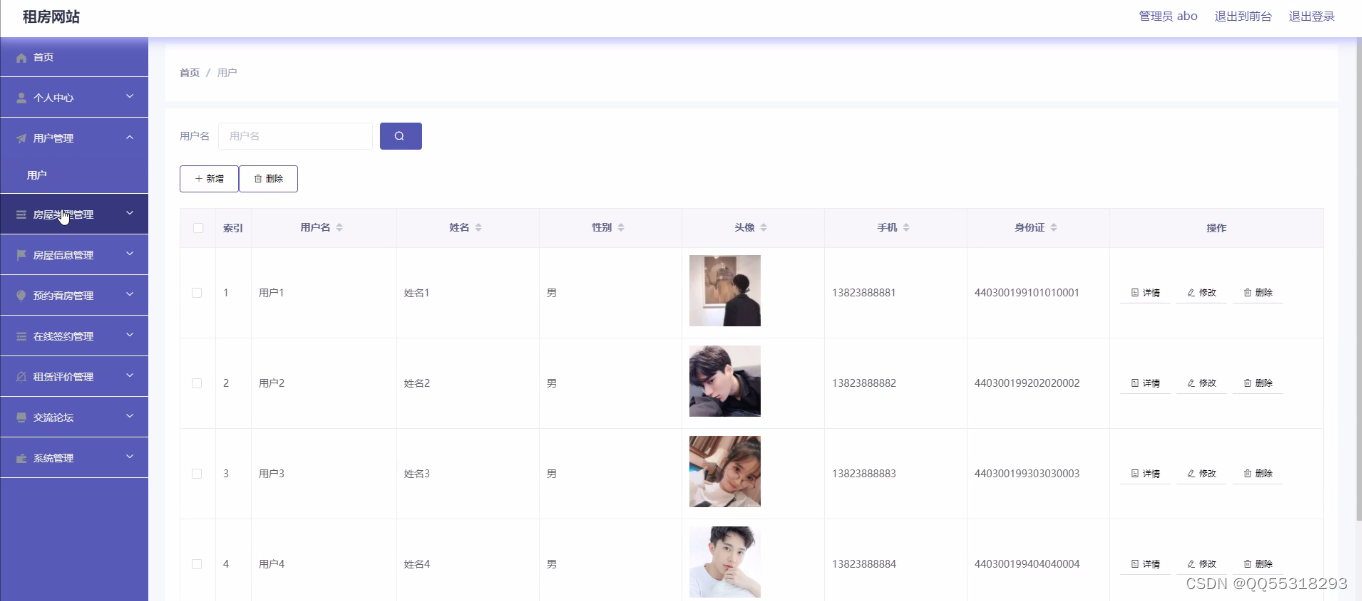
Task: Open 系统管理 menu label
Action: coord(53,458)
